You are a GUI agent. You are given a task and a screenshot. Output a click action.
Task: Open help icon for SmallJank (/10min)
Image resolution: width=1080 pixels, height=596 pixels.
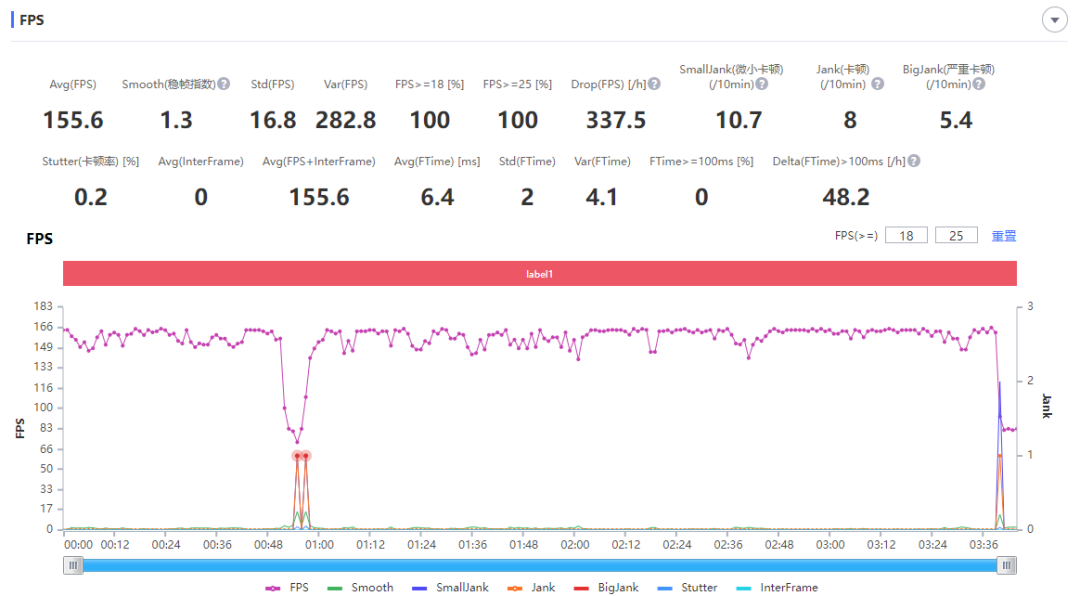762,84
